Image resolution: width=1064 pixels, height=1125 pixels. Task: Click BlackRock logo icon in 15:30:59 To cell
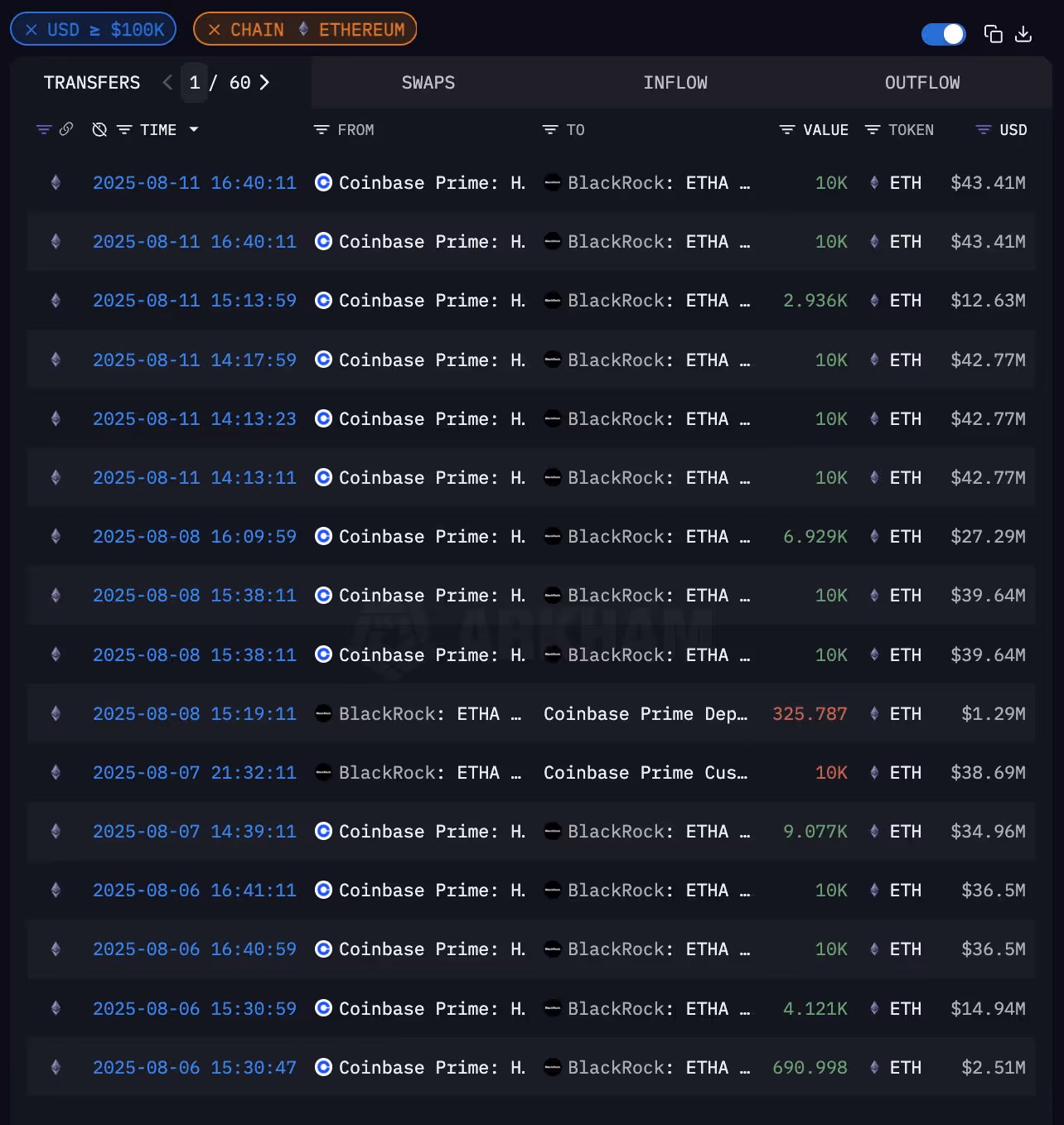tap(553, 1008)
